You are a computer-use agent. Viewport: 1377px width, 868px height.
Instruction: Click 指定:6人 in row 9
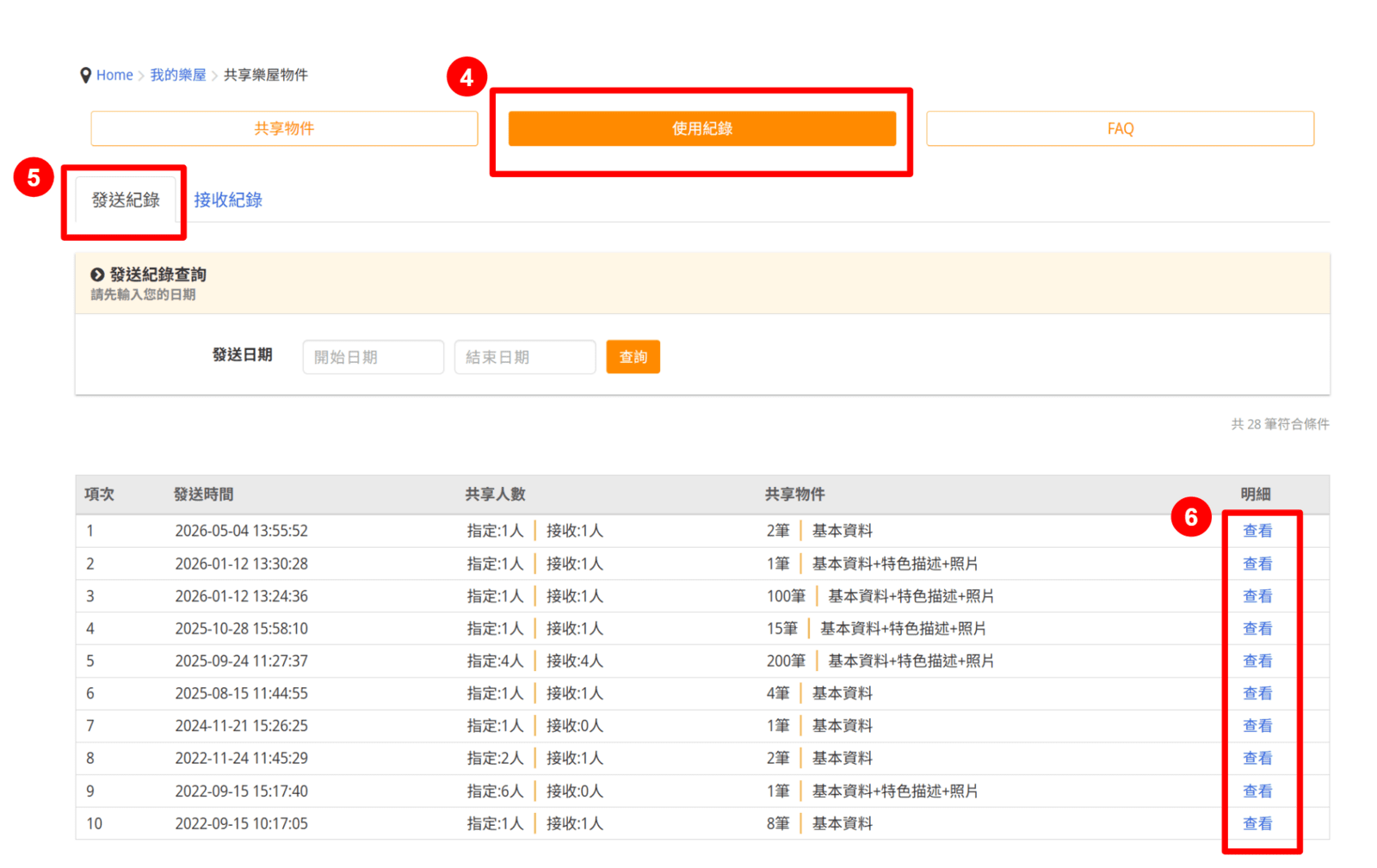(495, 791)
